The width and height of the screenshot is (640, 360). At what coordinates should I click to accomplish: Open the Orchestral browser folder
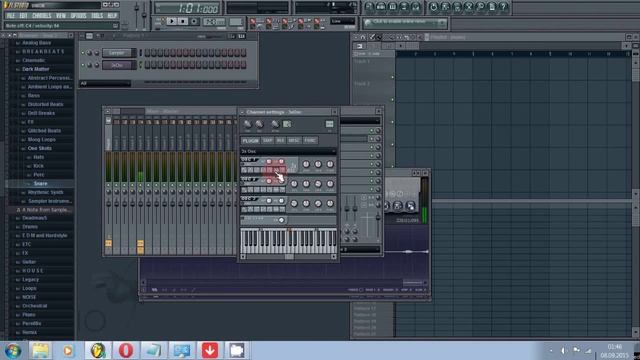point(34,306)
